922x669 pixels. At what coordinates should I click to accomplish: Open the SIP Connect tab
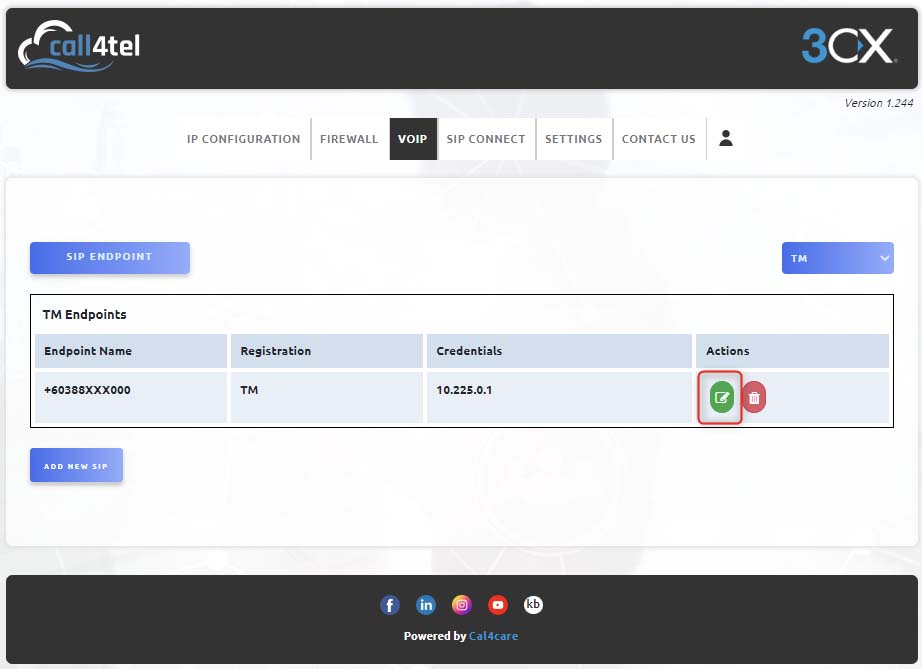(486, 139)
